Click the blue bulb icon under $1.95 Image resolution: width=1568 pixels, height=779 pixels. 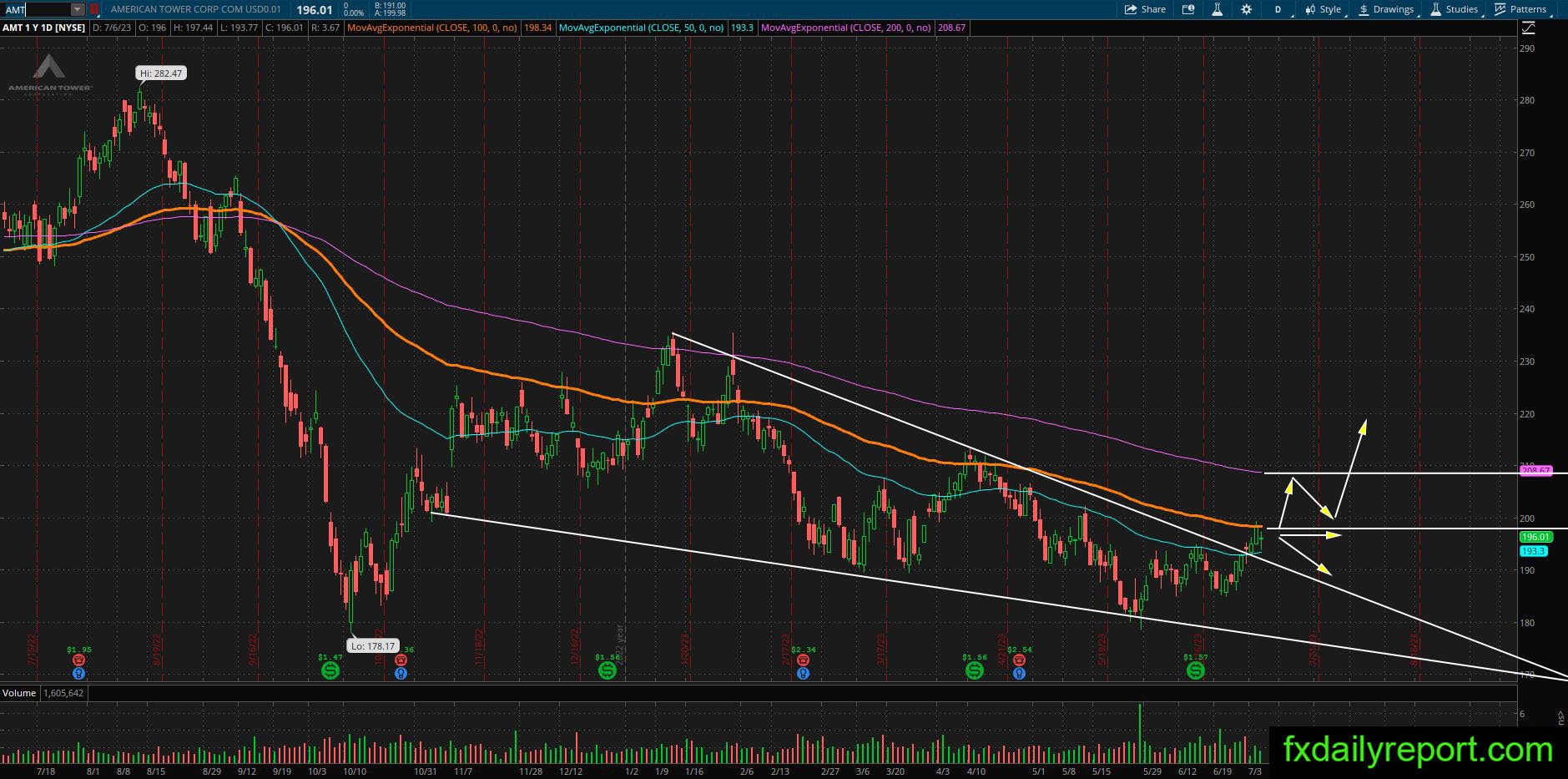78,673
